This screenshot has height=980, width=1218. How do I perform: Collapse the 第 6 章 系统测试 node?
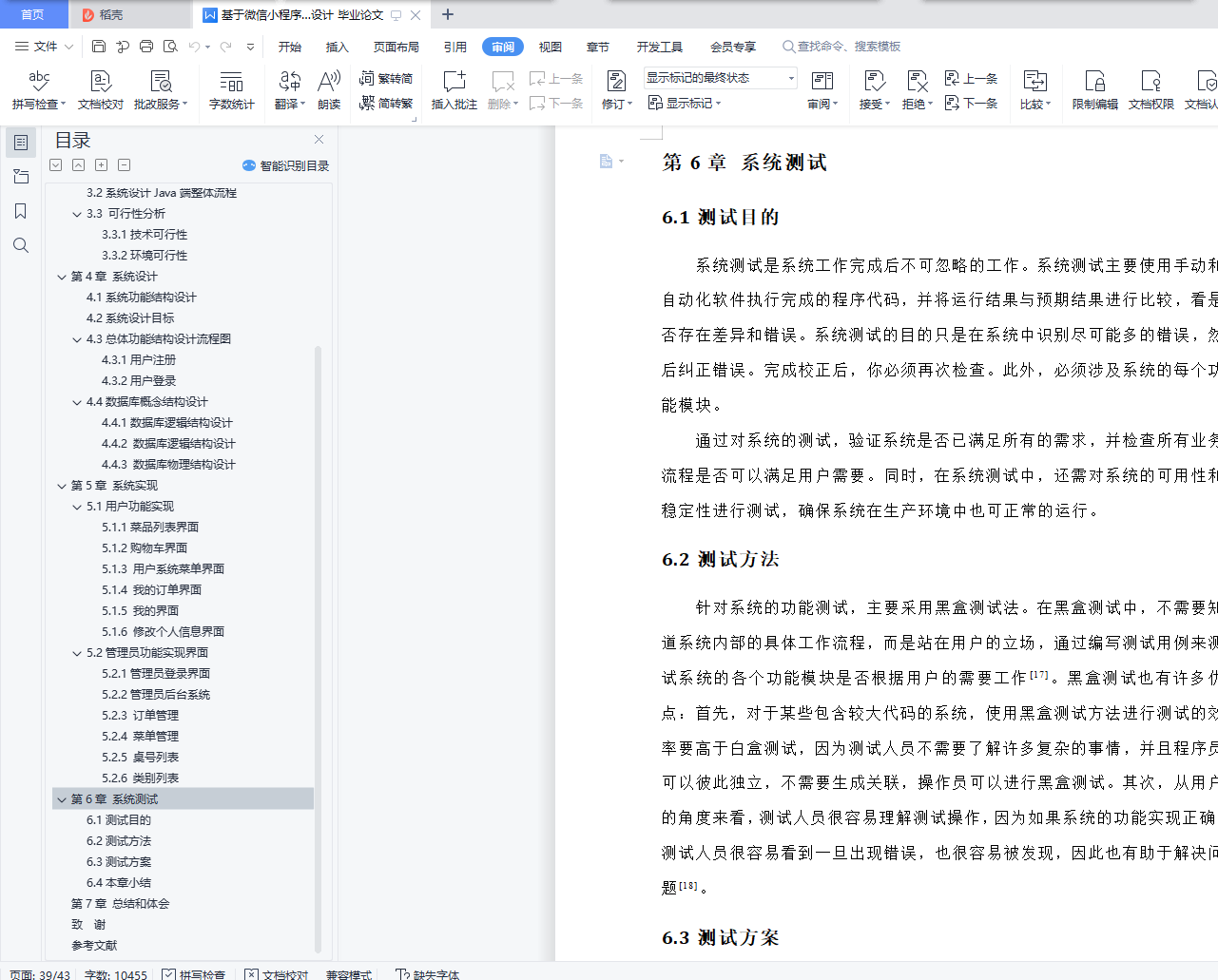pyautogui.click(x=62, y=799)
